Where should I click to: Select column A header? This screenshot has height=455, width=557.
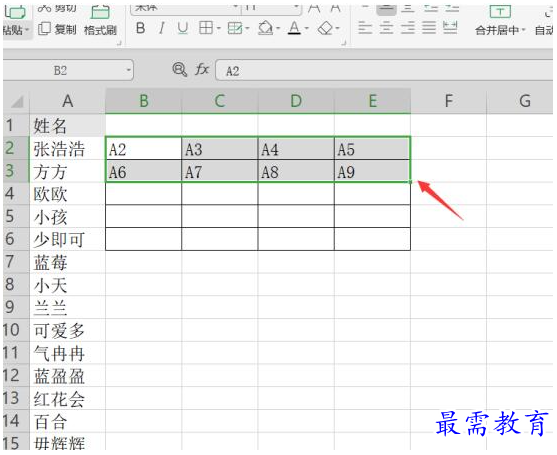pyautogui.click(x=67, y=101)
